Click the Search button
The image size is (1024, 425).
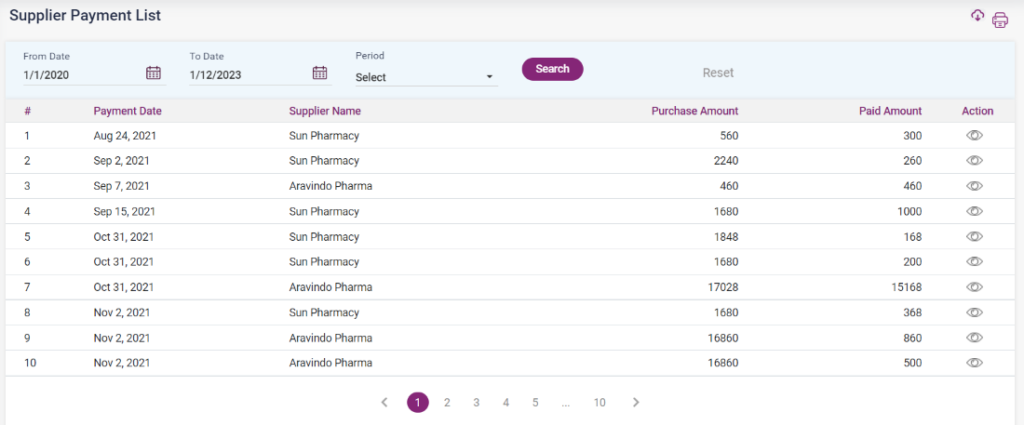[552, 69]
